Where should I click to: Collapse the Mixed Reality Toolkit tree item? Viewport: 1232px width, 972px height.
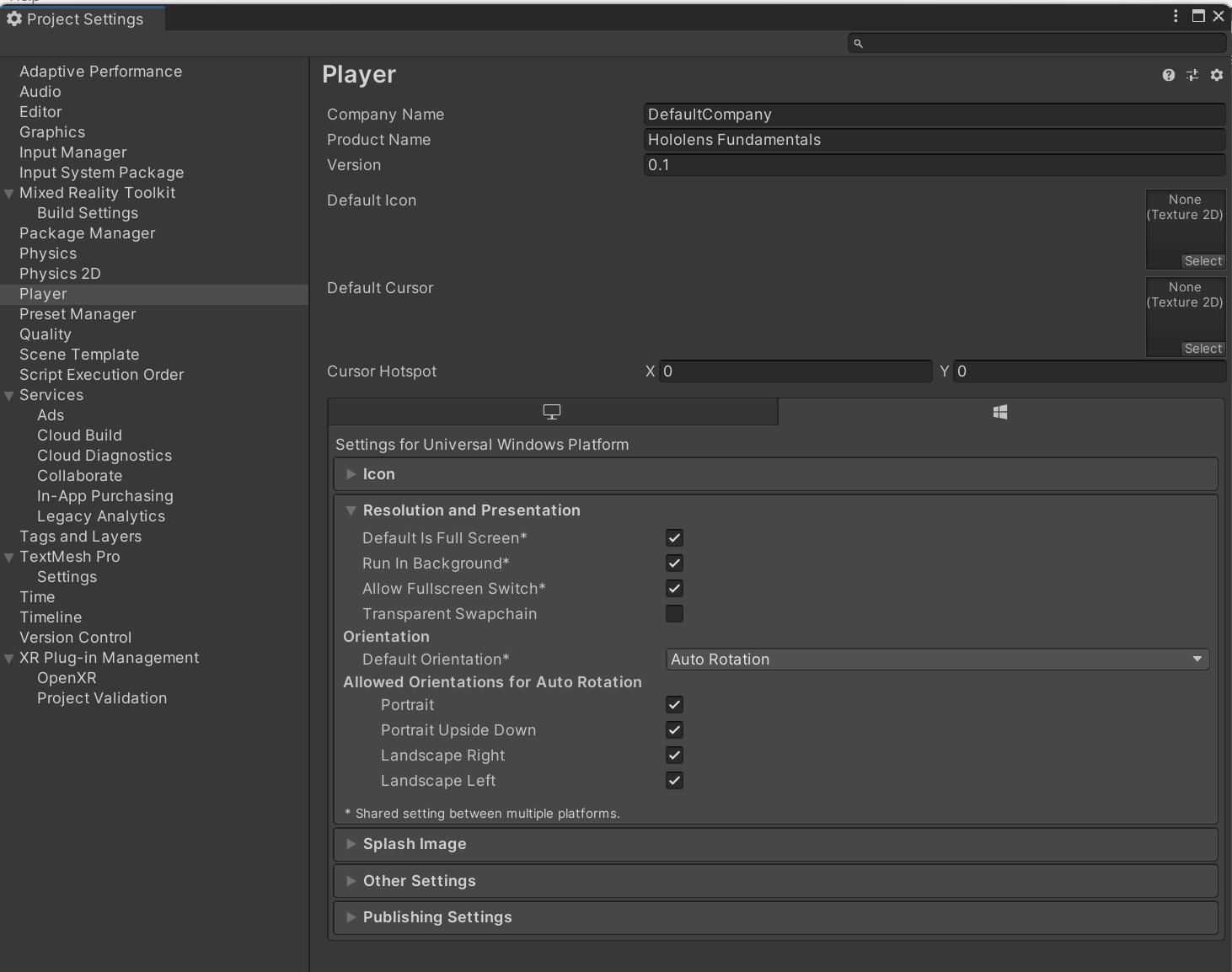[9, 194]
